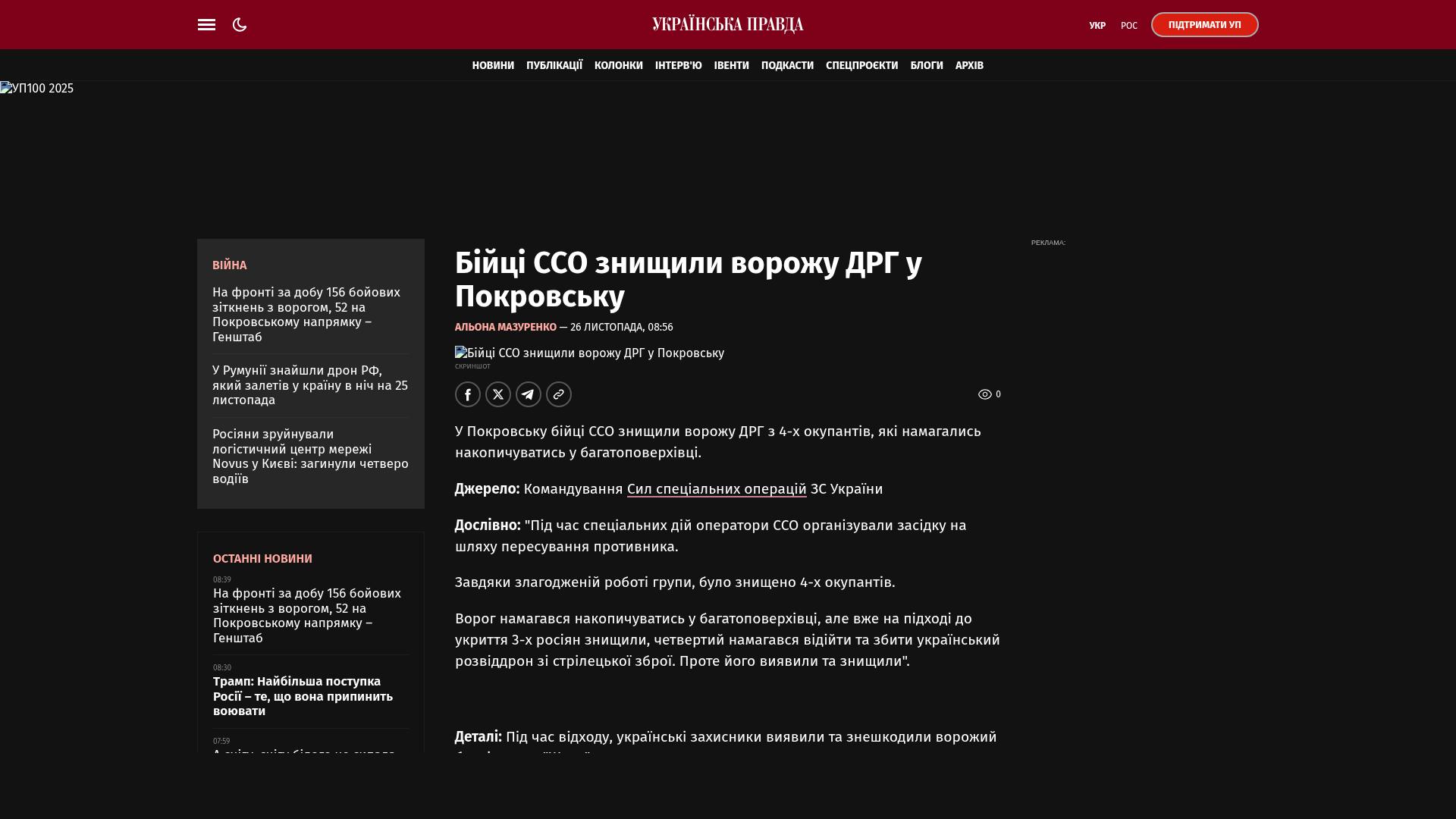Click the УП100 2025 banner image
The height and width of the screenshot is (819, 1456).
(36, 89)
